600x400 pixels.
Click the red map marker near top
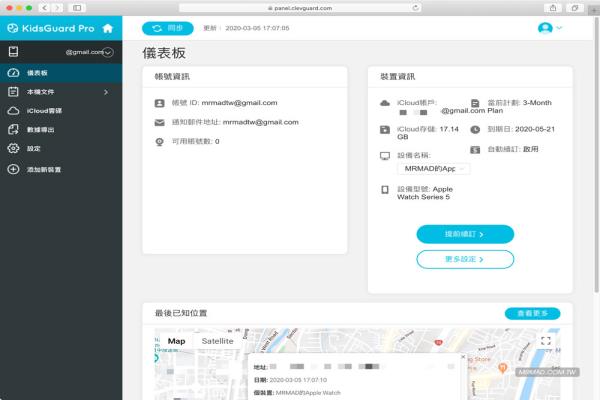439,343
